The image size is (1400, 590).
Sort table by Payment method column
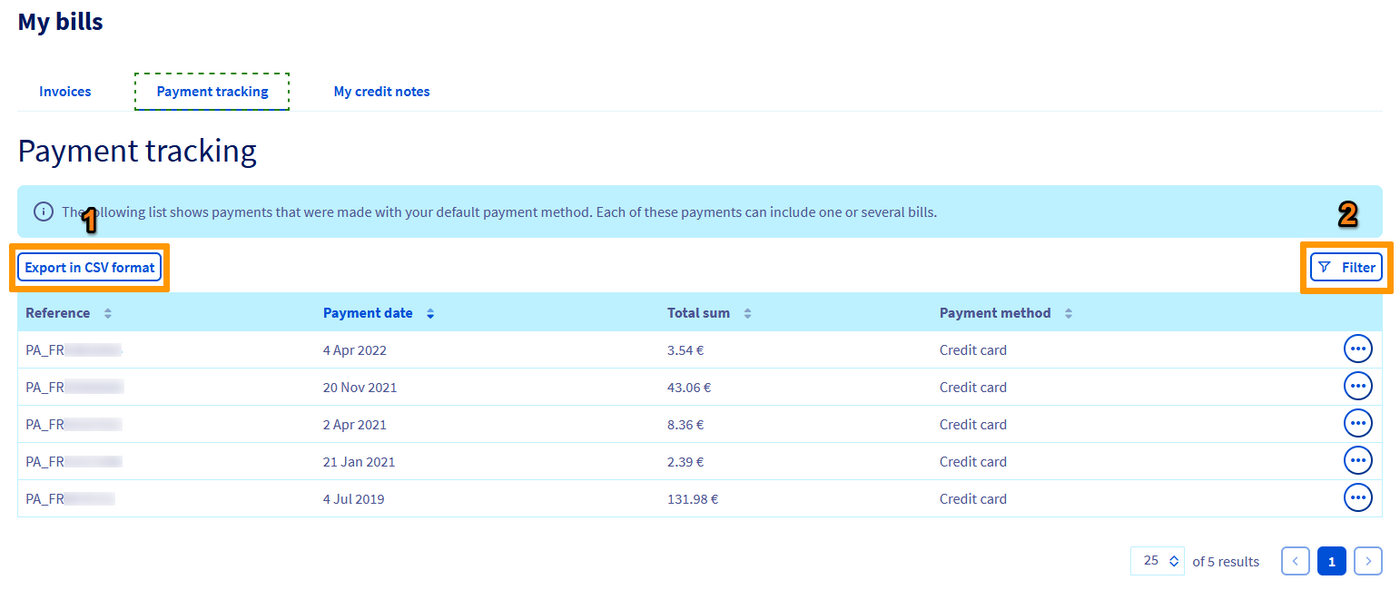[1068, 314]
